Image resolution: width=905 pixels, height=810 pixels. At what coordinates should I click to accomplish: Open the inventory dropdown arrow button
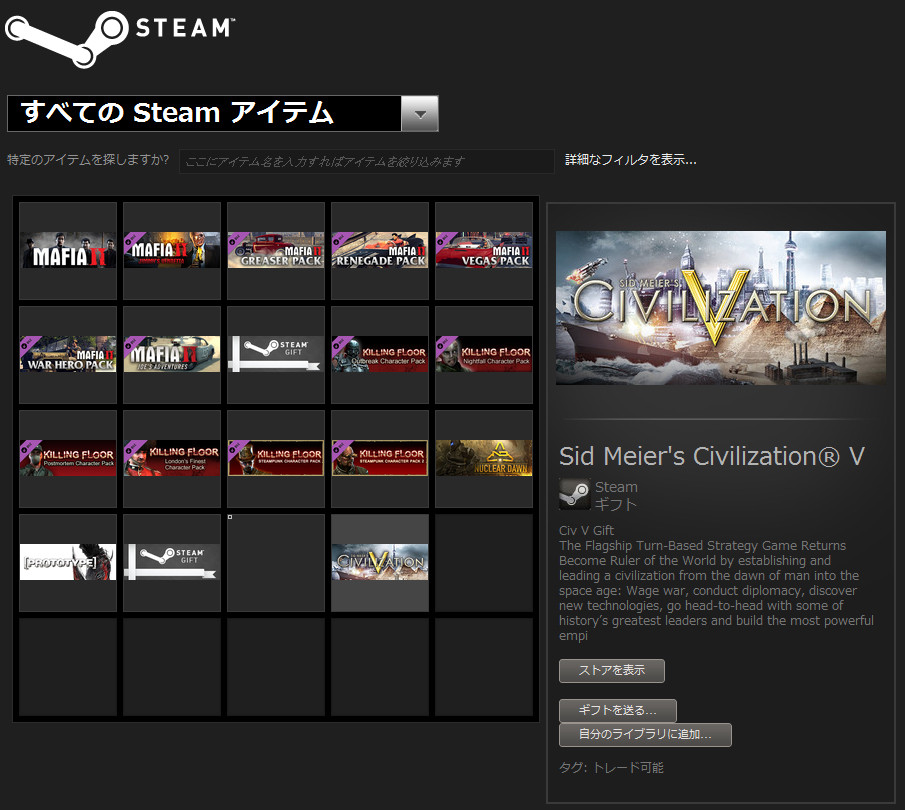420,114
